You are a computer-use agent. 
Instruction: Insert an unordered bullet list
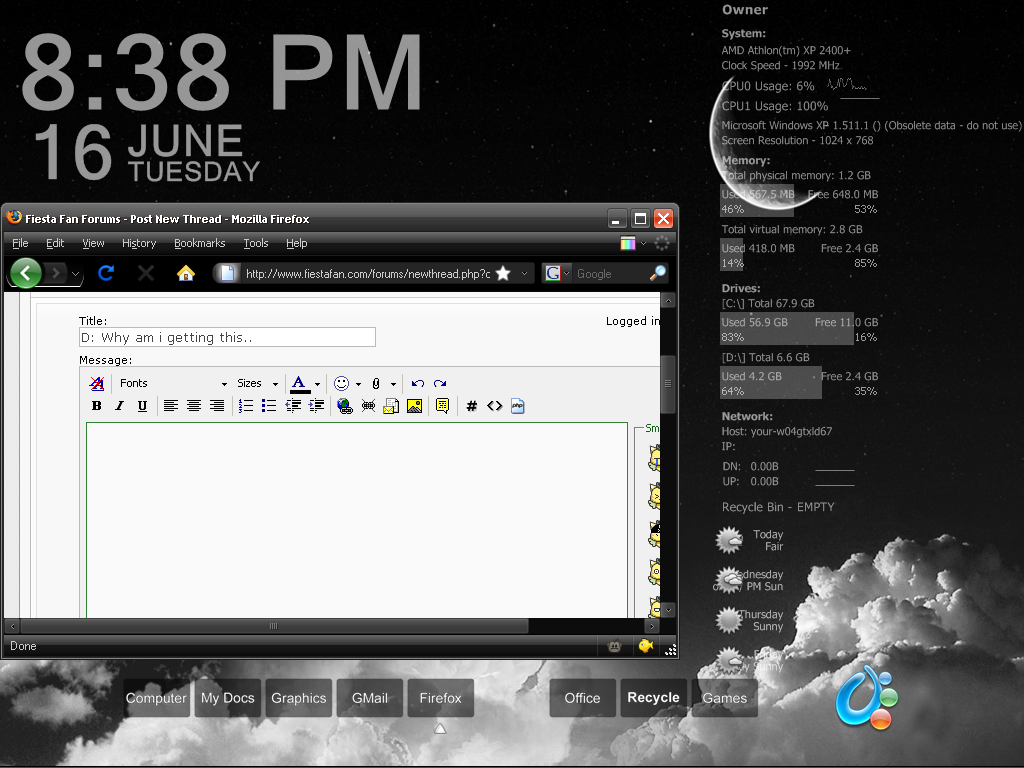click(268, 406)
